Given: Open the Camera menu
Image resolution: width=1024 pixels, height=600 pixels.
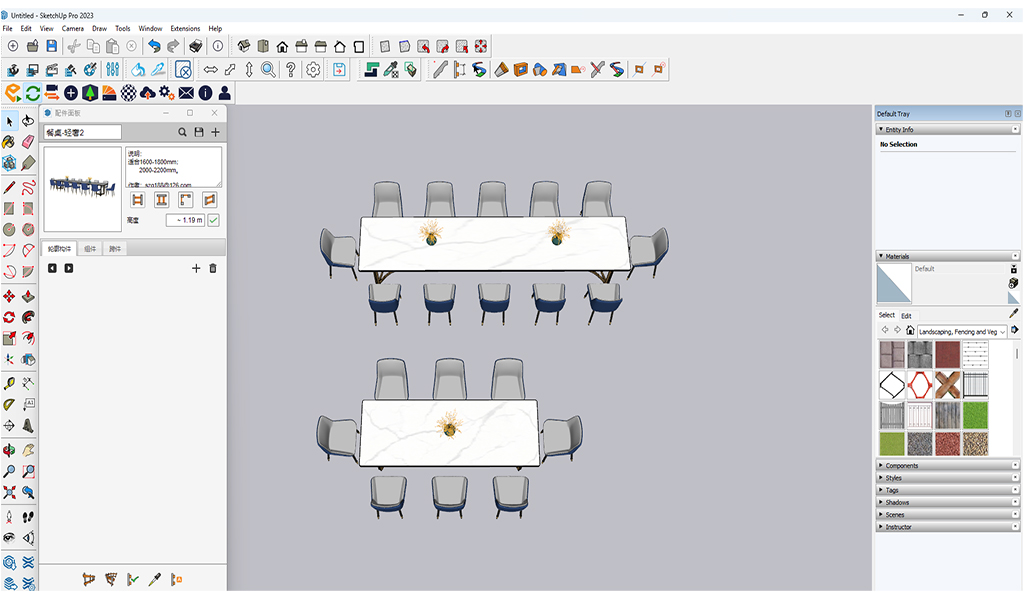Looking at the screenshot, I should pyautogui.click(x=73, y=29).
